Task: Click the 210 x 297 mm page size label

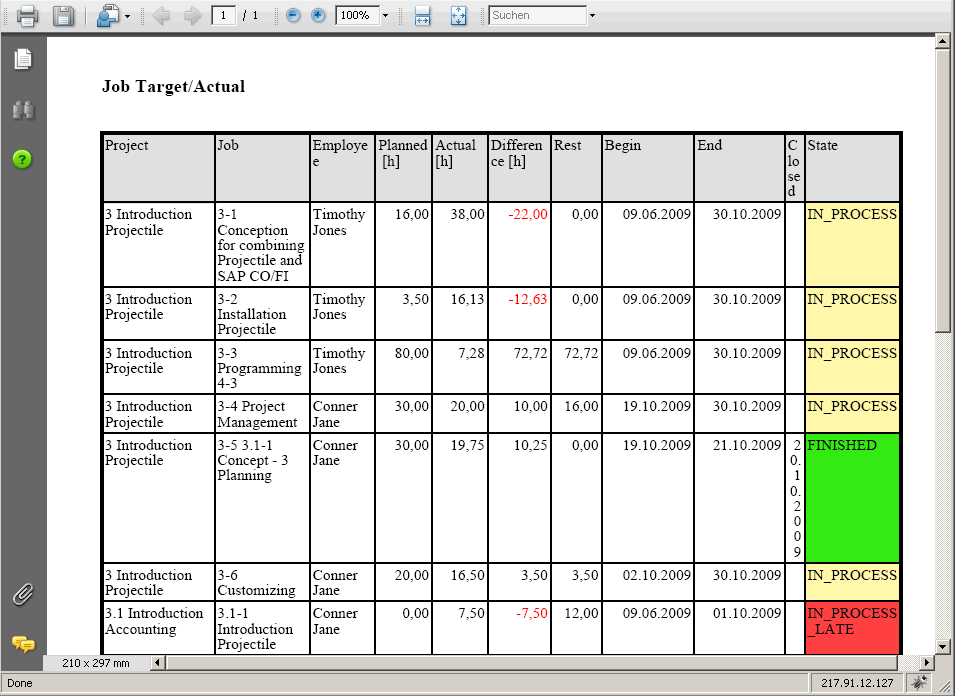Action: 95,663
